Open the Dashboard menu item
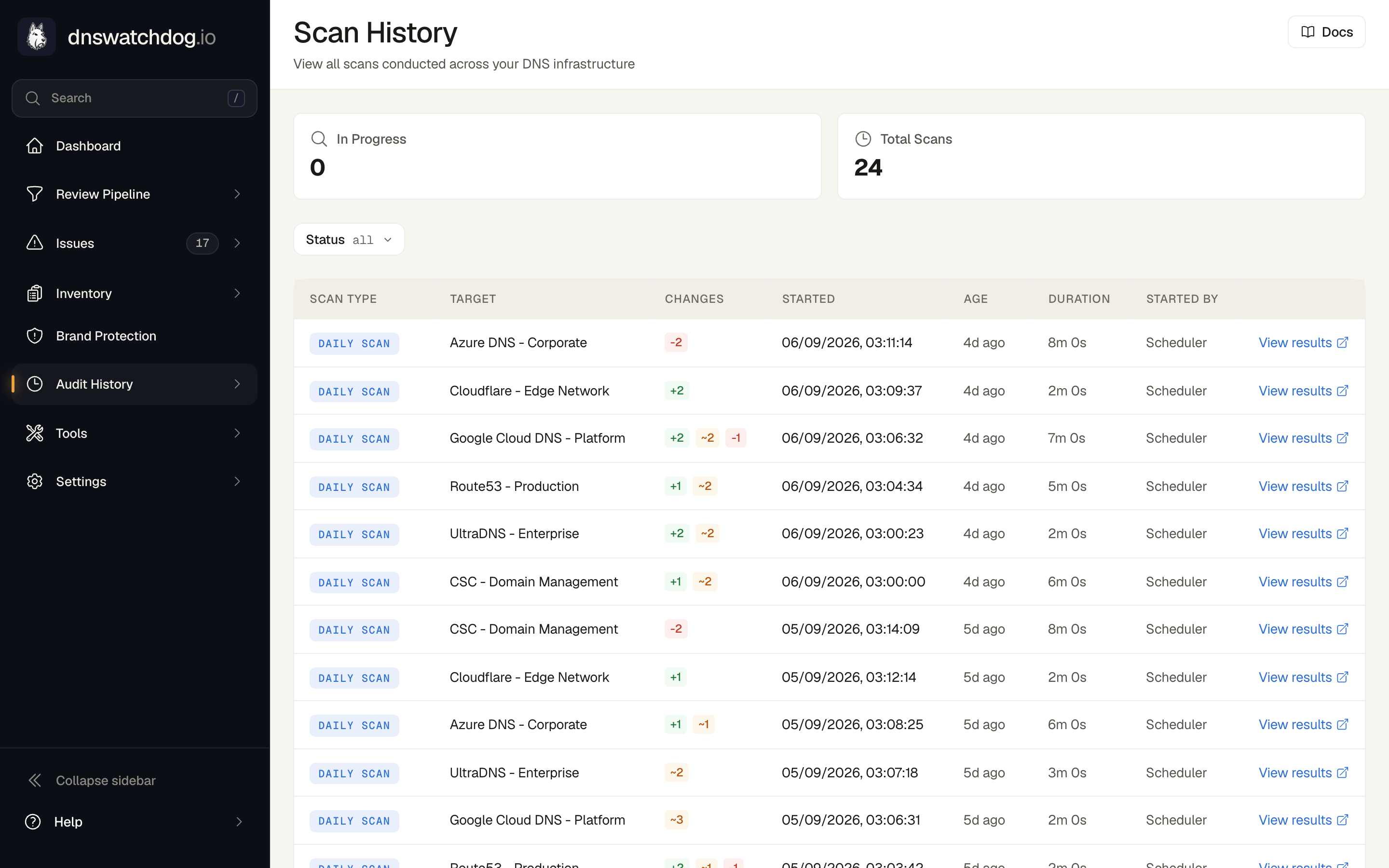 point(134,146)
